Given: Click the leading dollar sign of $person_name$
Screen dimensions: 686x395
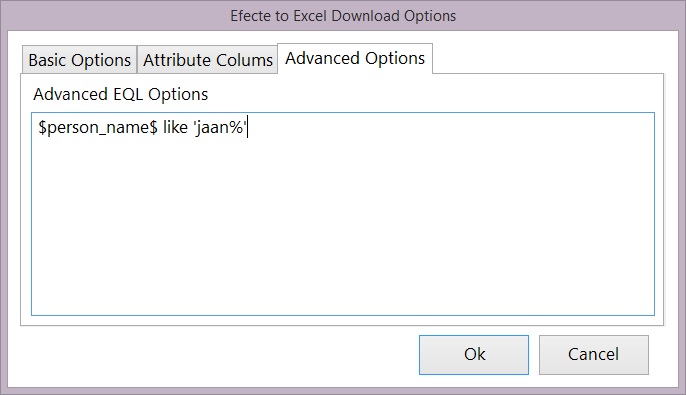Looking at the screenshot, I should 42,127.
